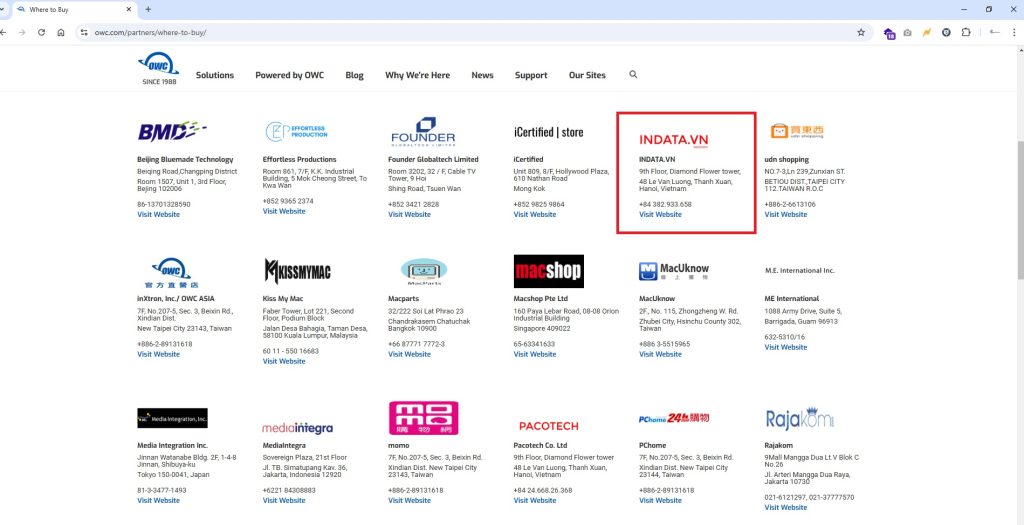The height and width of the screenshot is (525, 1024).
Task: Click iCertified store logo
Action: pos(549,132)
